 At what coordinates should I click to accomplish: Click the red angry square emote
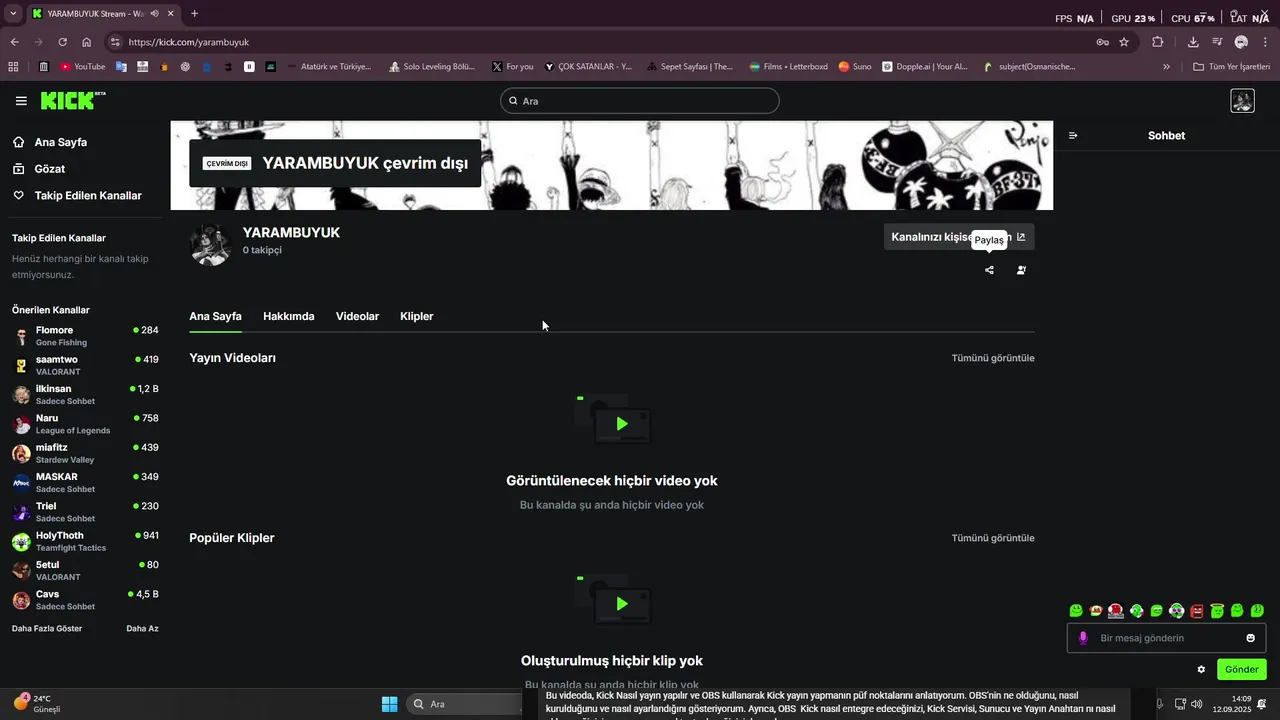[1197, 611]
